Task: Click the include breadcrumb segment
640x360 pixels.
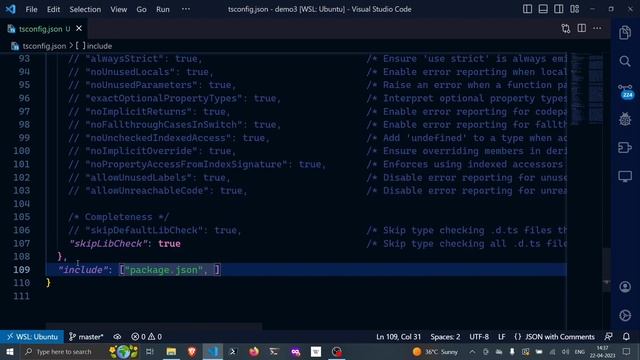Action: [x=99, y=46]
